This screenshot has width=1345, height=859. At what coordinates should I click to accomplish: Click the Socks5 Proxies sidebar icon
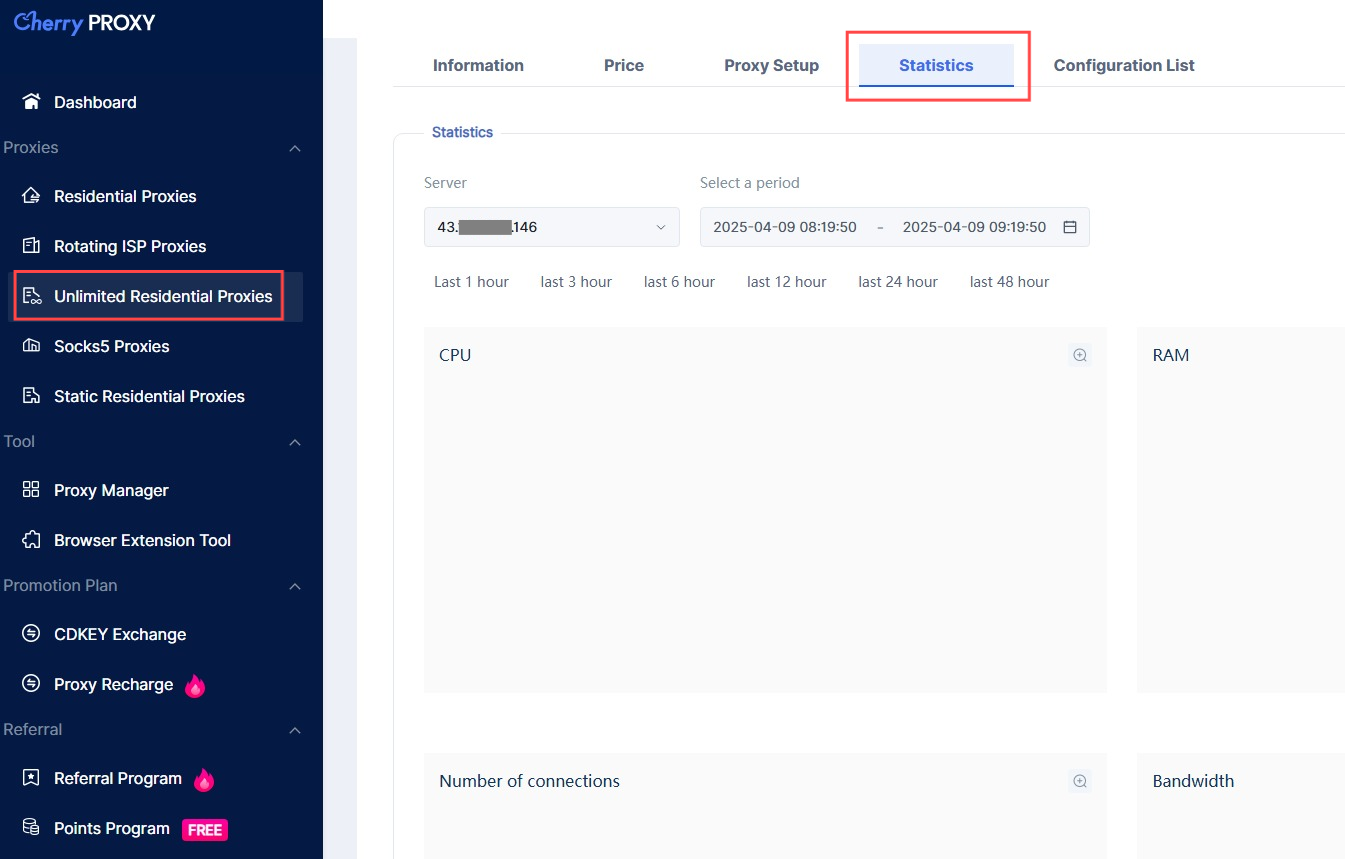tap(31, 346)
